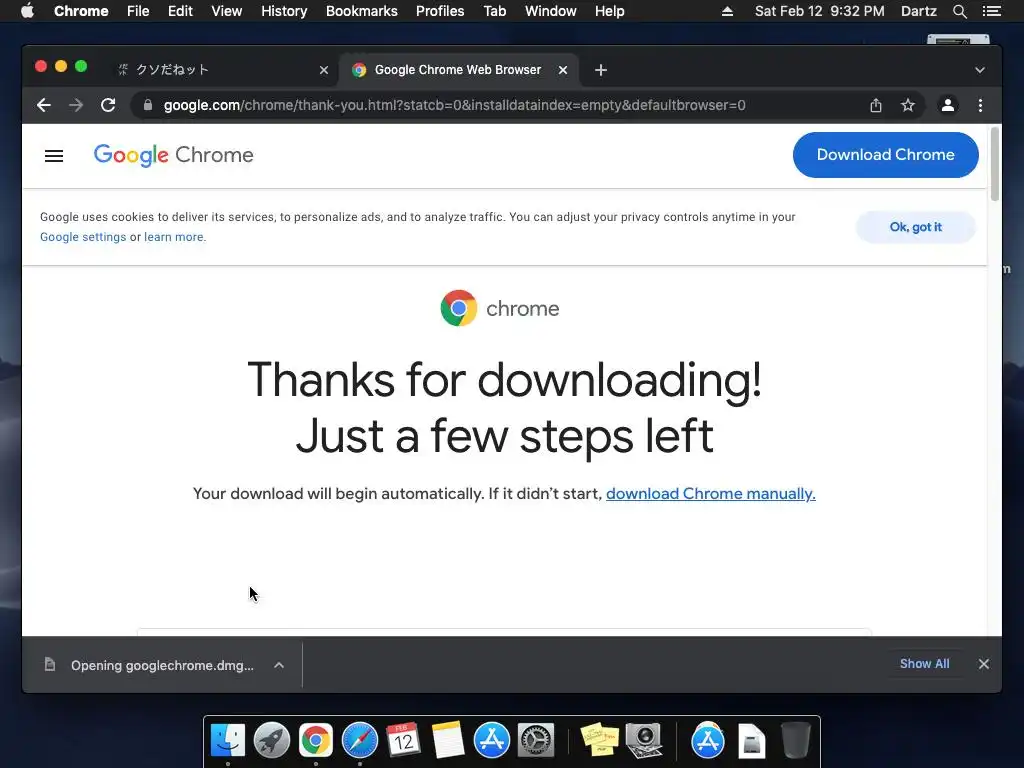Click download Chrome manually link
The image size is (1024, 768).
click(x=711, y=494)
